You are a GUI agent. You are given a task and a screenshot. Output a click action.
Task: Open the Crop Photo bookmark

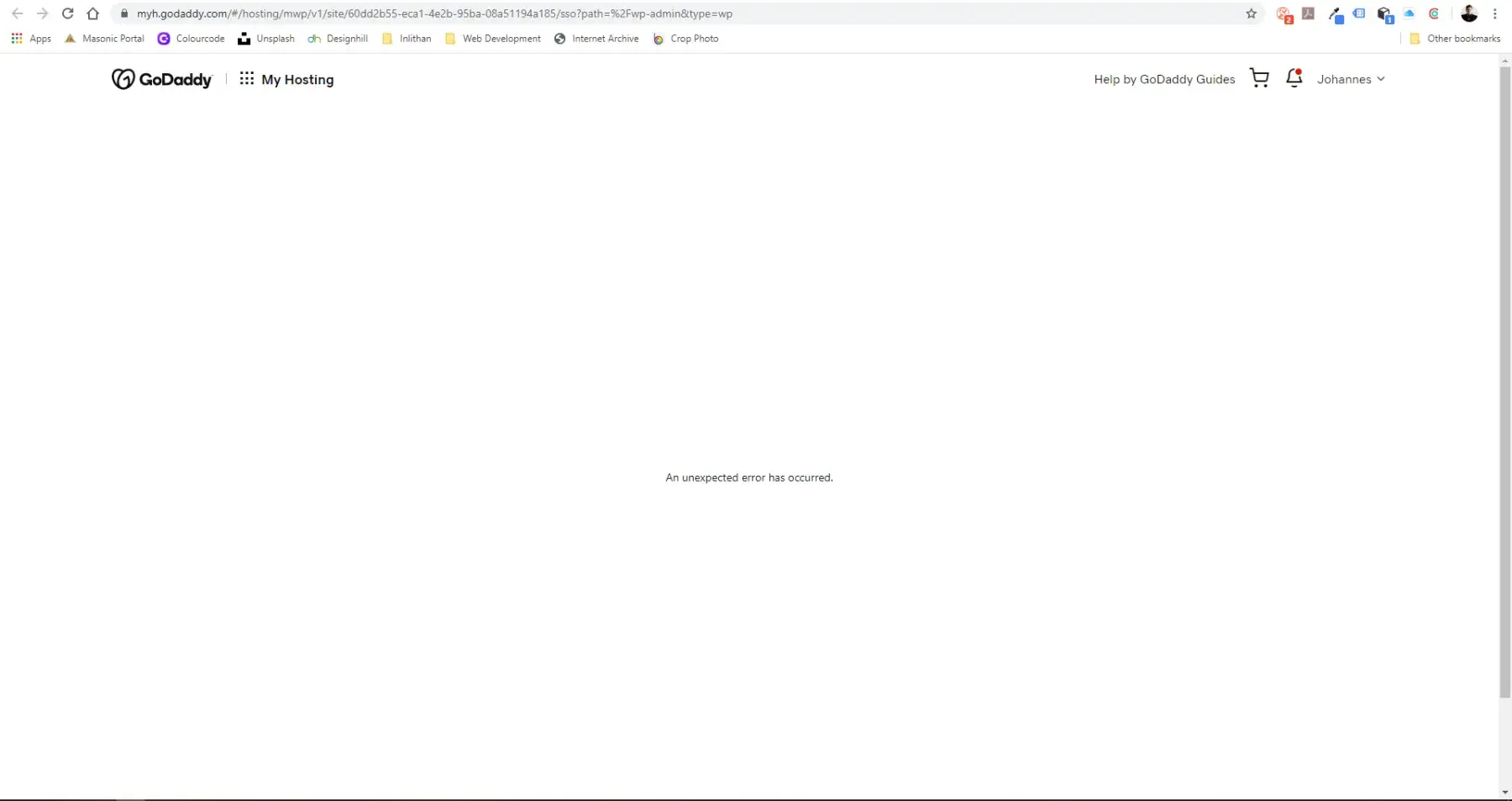click(685, 39)
